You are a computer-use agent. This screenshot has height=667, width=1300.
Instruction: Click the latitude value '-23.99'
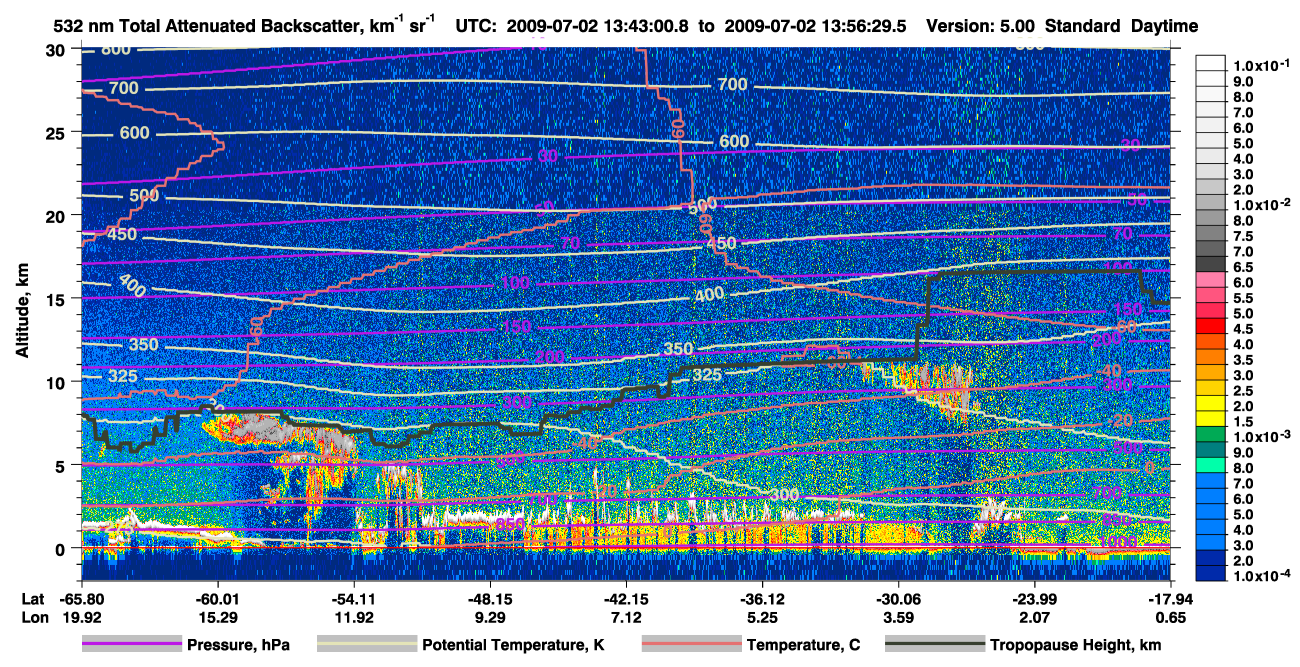pyautogui.click(x=1034, y=600)
